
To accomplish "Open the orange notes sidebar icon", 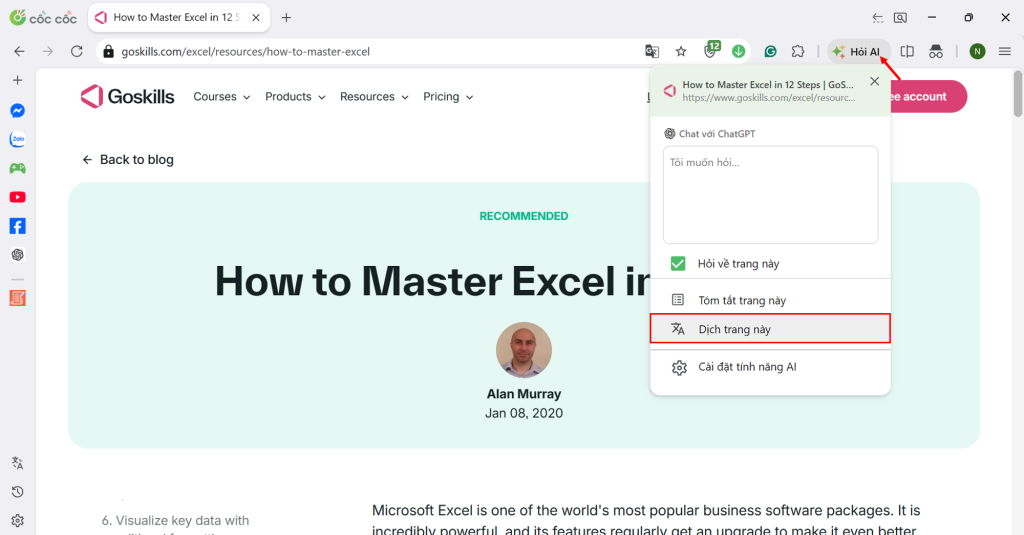I will pyautogui.click(x=18, y=298).
